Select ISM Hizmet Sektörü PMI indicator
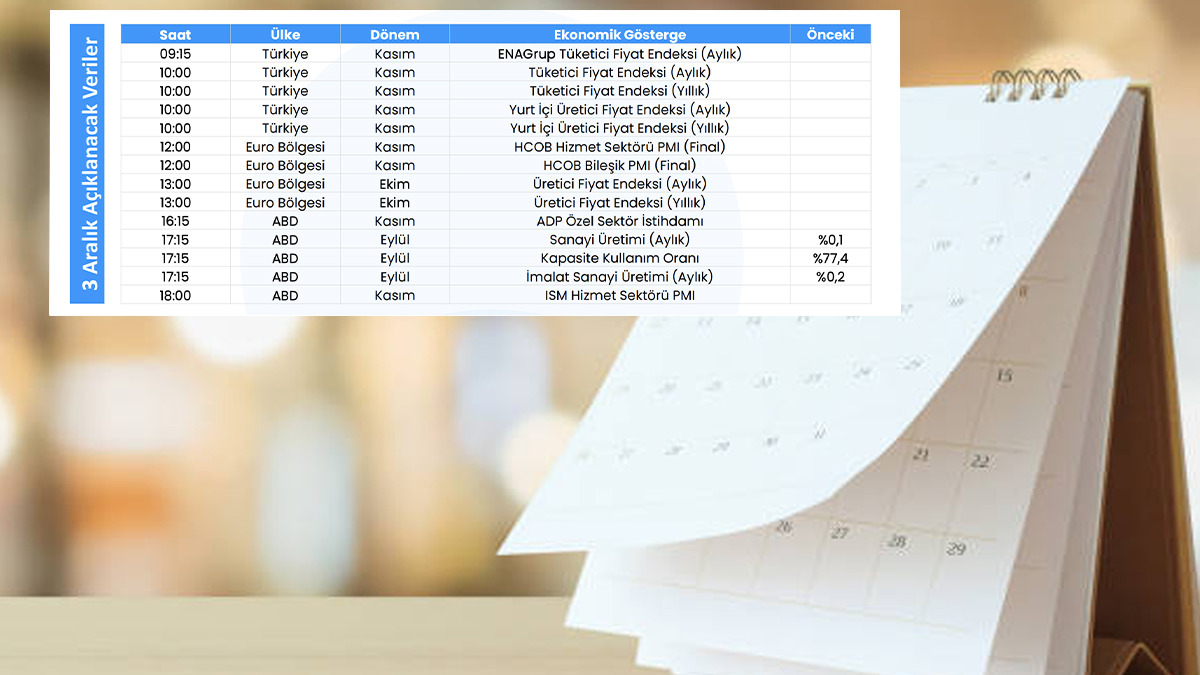This screenshot has width=1200, height=675. click(x=619, y=296)
